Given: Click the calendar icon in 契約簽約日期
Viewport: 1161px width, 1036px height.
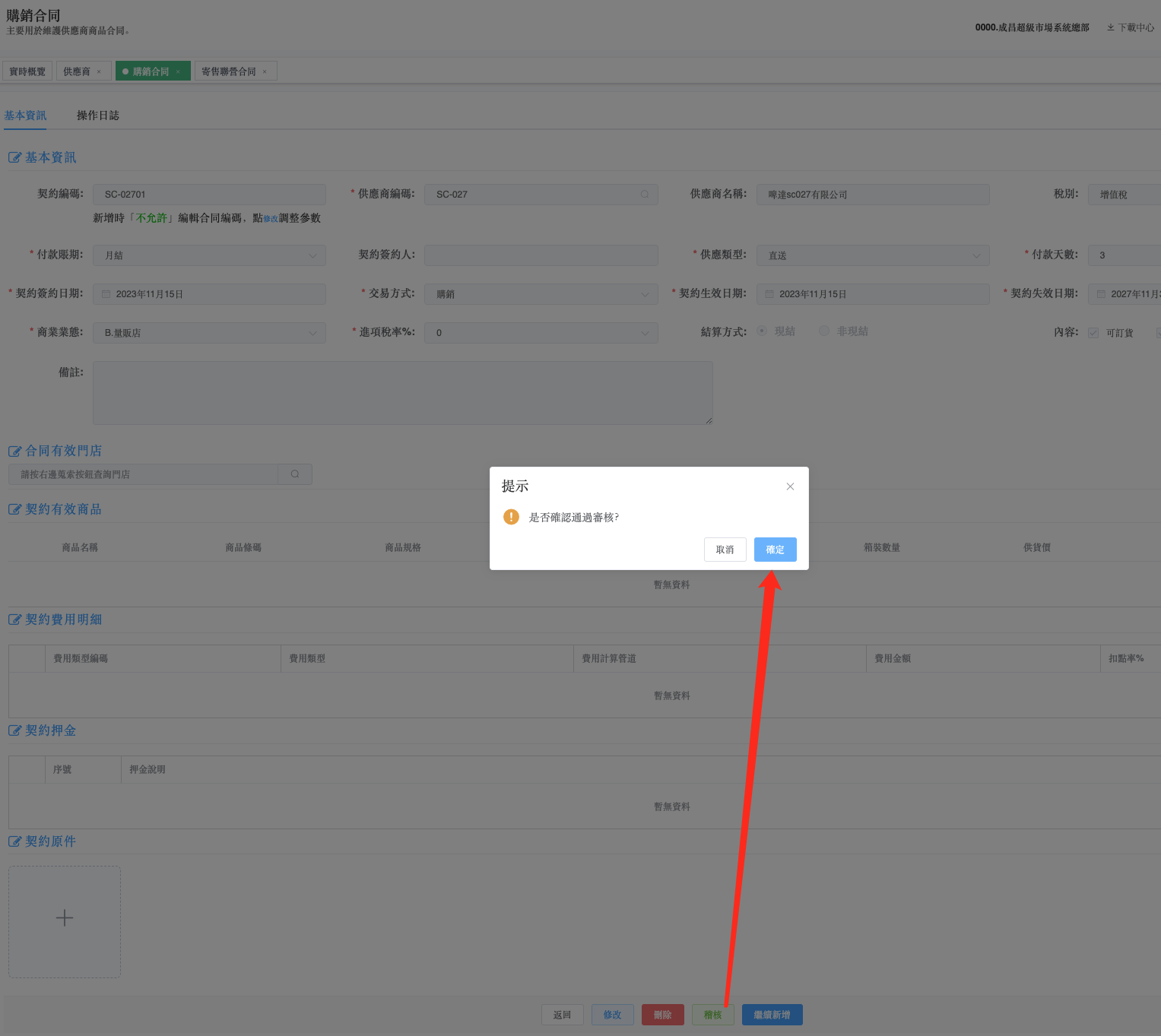Looking at the screenshot, I should [x=106, y=294].
